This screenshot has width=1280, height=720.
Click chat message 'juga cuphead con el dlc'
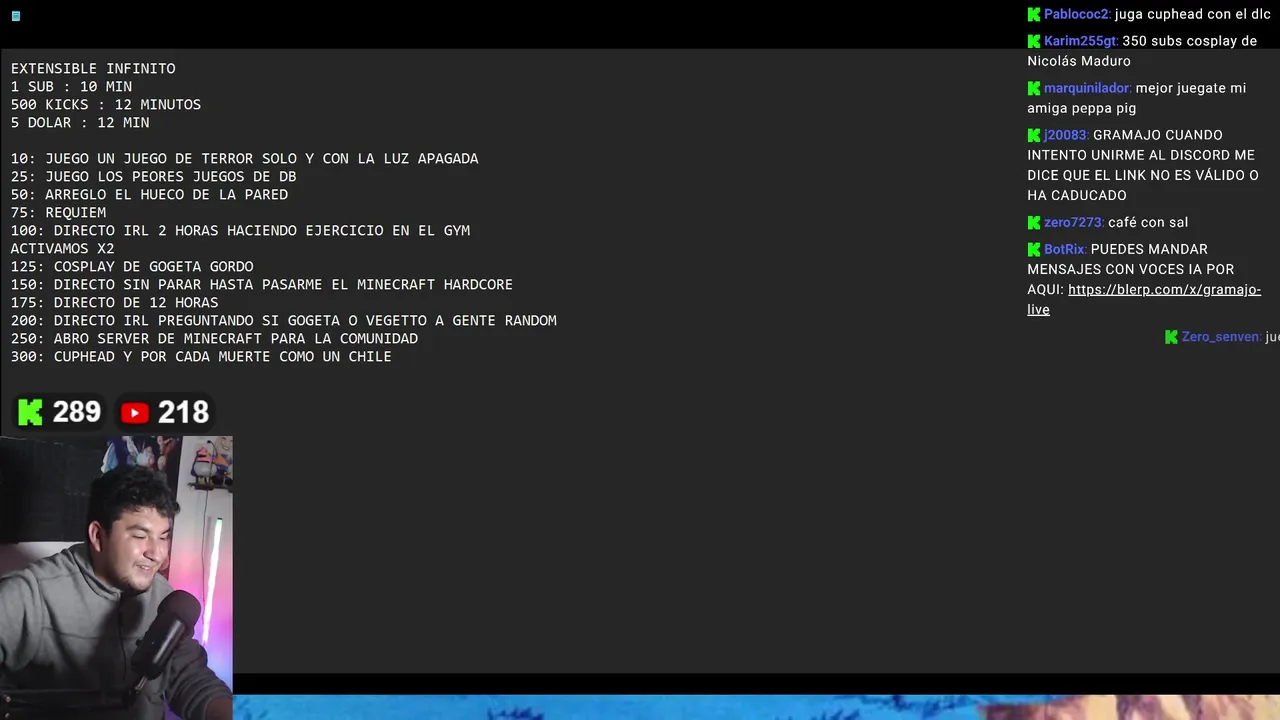pyautogui.click(x=1192, y=14)
